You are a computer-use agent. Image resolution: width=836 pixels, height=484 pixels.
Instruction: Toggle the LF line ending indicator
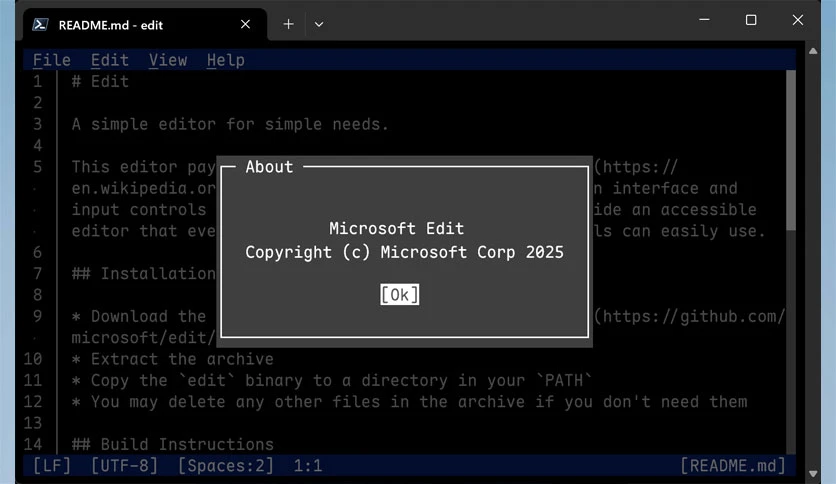point(52,466)
